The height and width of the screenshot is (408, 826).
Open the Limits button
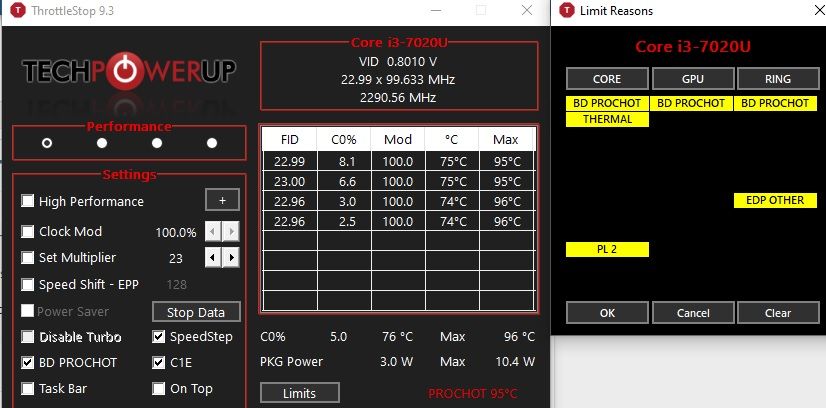(300, 393)
